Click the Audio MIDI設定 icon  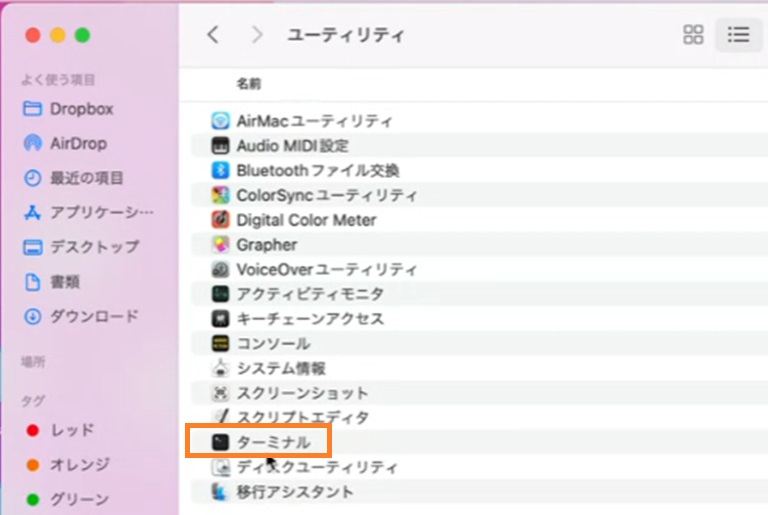221,146
